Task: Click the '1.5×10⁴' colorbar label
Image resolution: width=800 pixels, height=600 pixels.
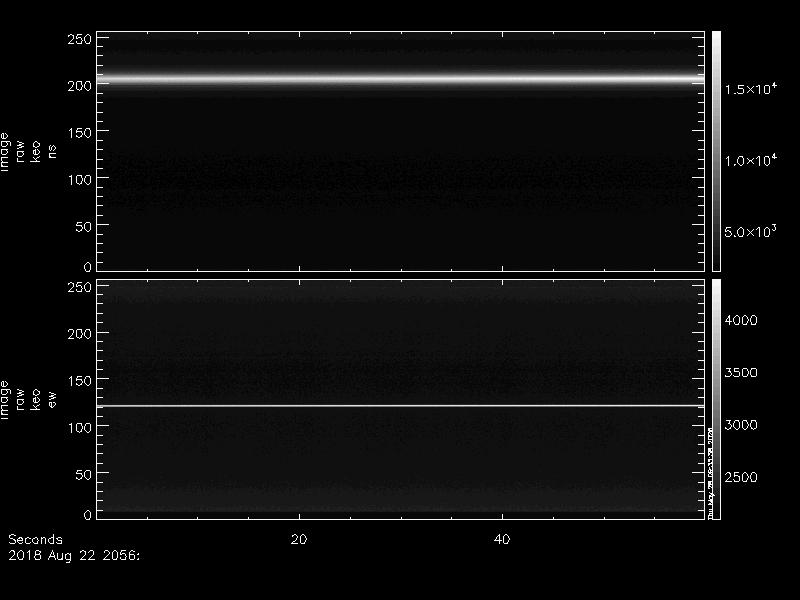Action: pyautogui.click(x=751, y=89)
